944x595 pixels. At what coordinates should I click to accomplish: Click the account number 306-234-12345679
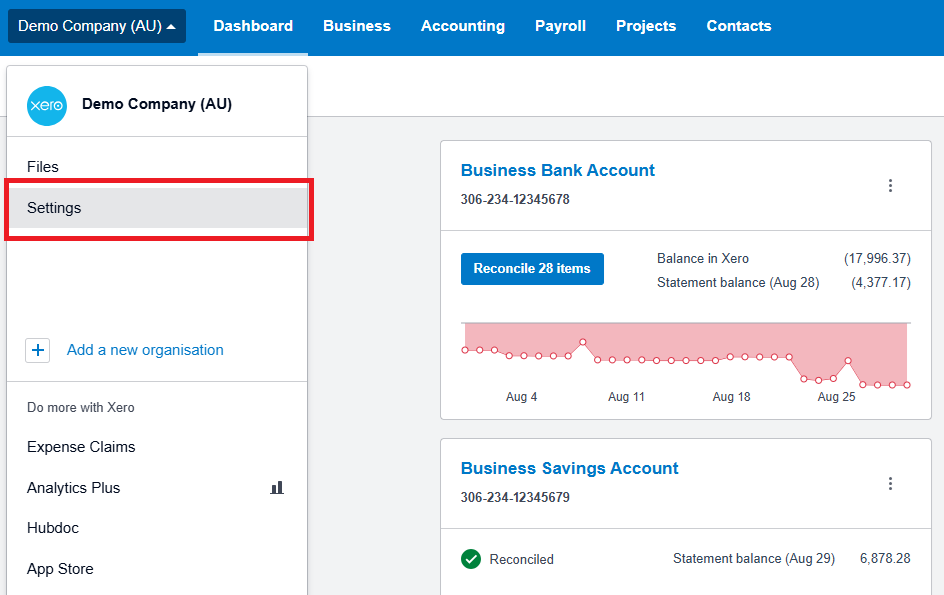click(515, 497)
